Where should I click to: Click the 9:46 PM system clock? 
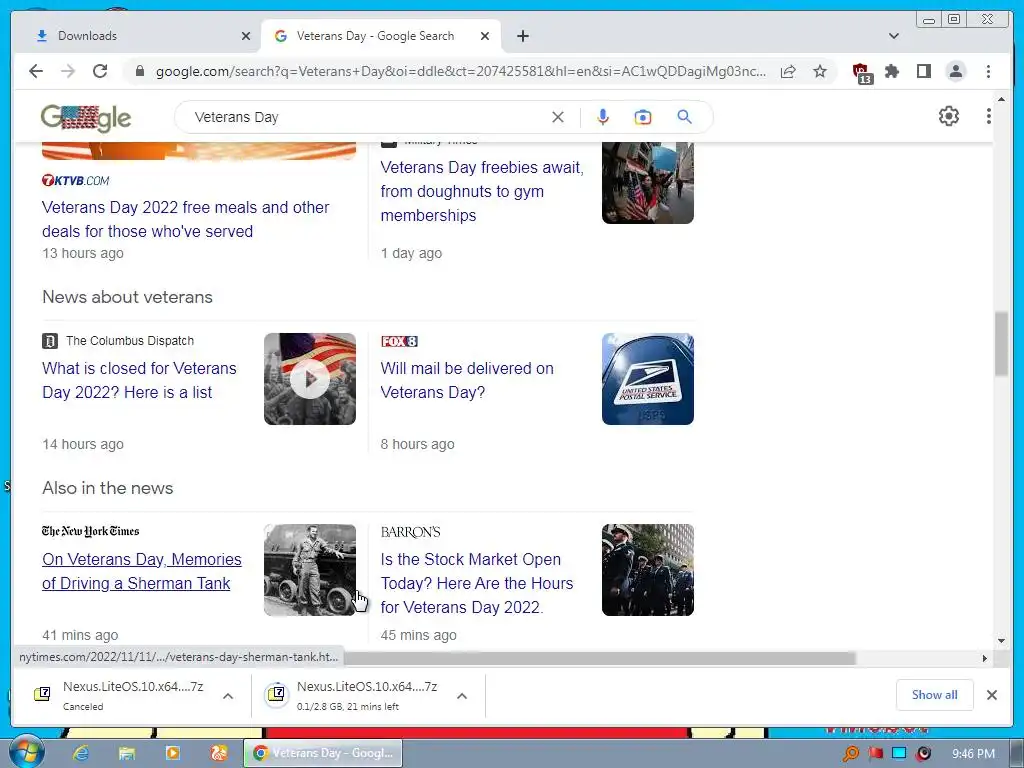973,754
